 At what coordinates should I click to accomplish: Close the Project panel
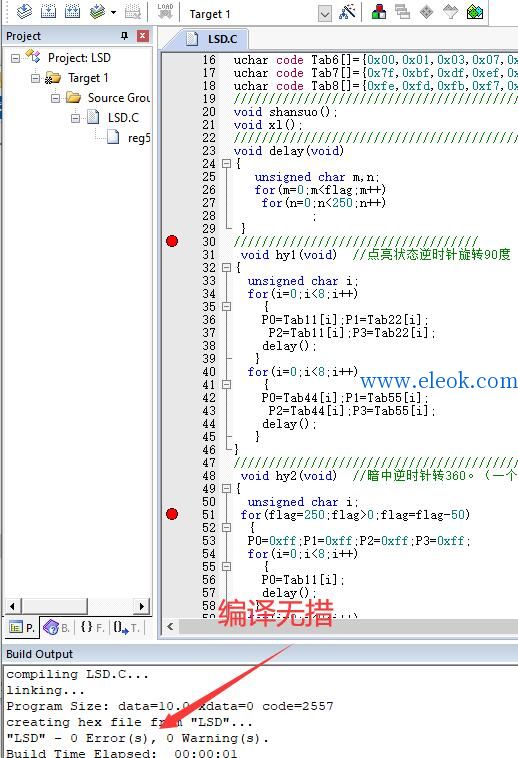pos(143,36)
